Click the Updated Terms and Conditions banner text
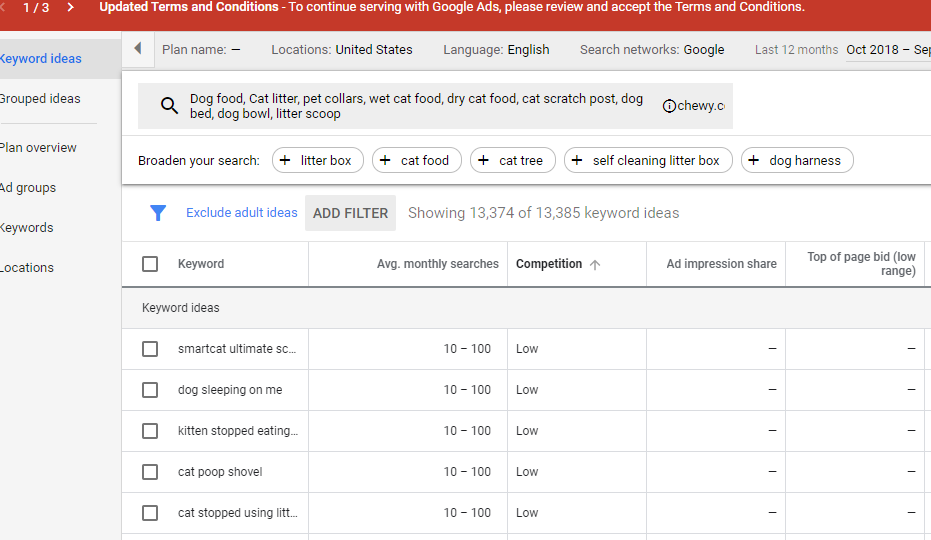This screenshot has height=540, width=931. pos(452,7)
